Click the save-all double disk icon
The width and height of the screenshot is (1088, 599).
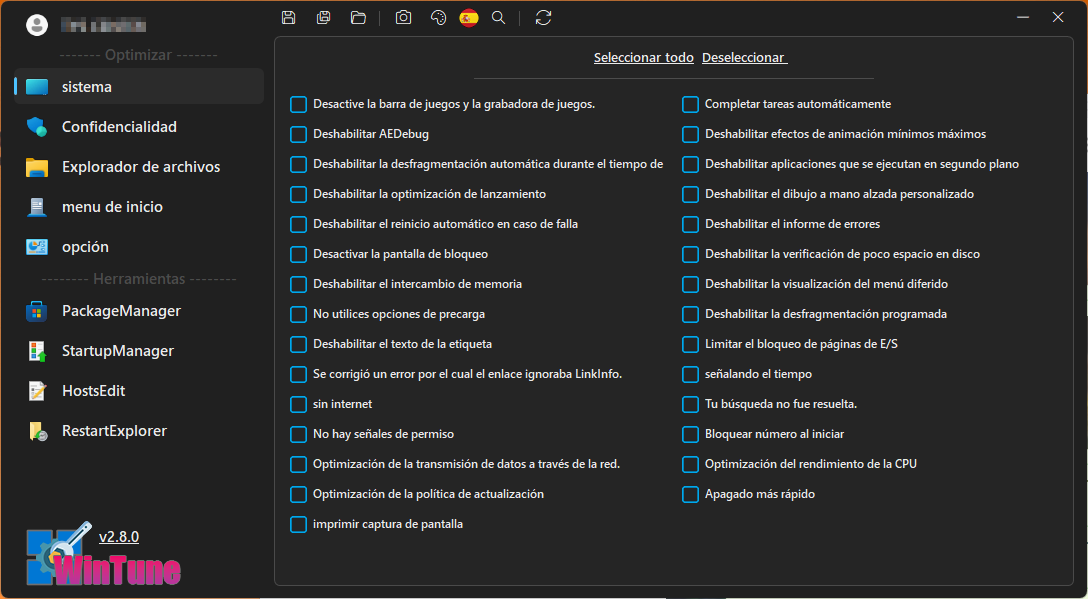(323, 18)
